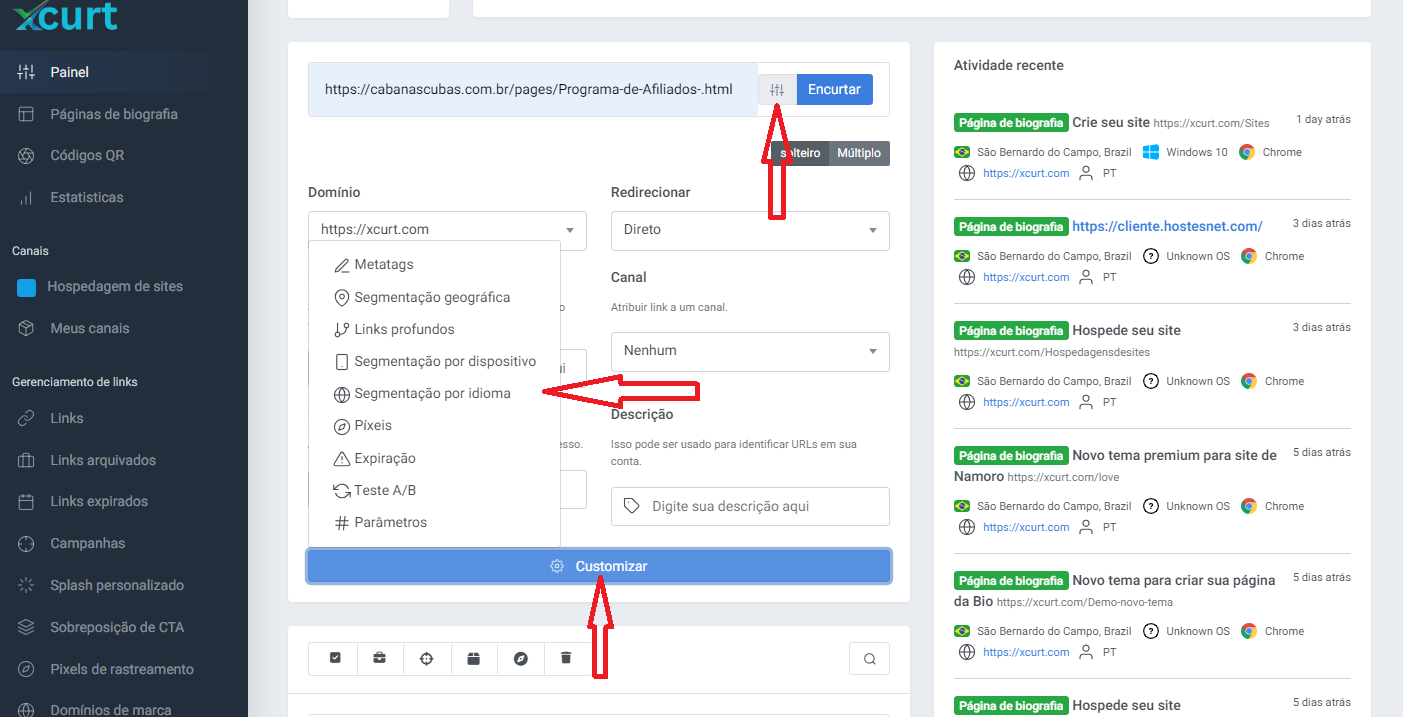Screen dimensions: 1403x717
Task: Select Teste A/B in the options menu
Action: pyautogui.click(x=384, y=490)
